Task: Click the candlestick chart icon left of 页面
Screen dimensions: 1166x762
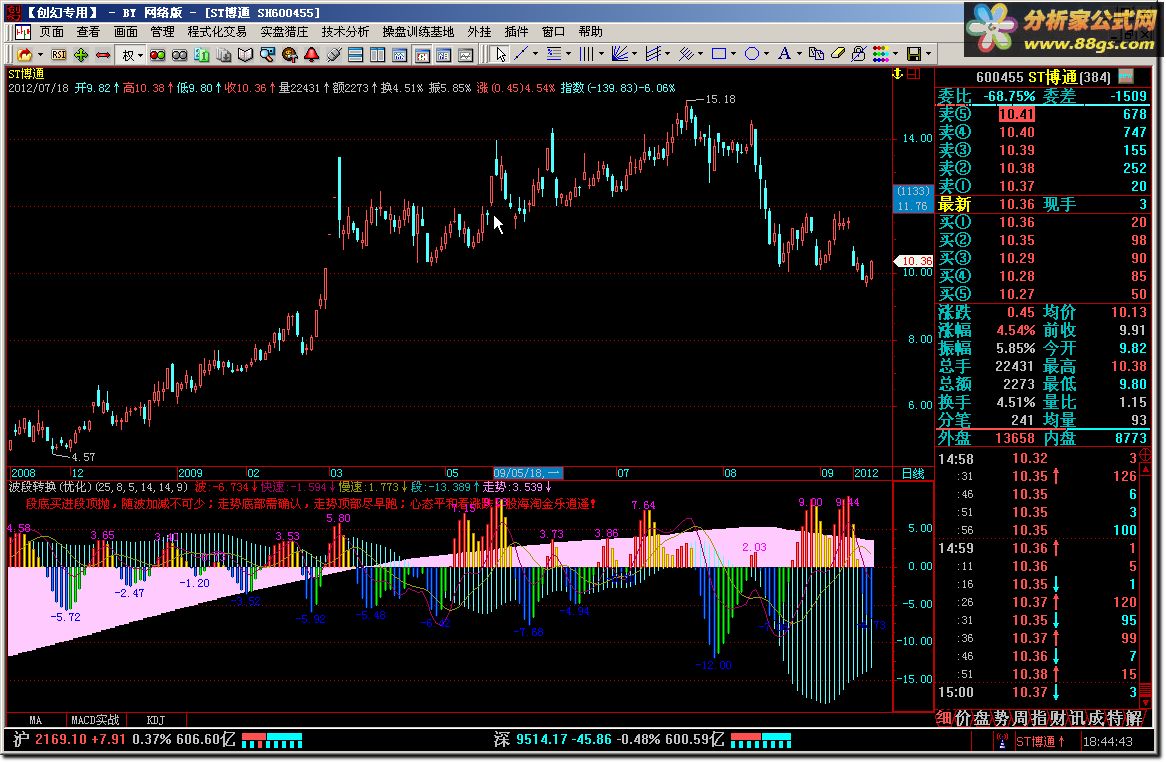Action: [x=23, y=32]
